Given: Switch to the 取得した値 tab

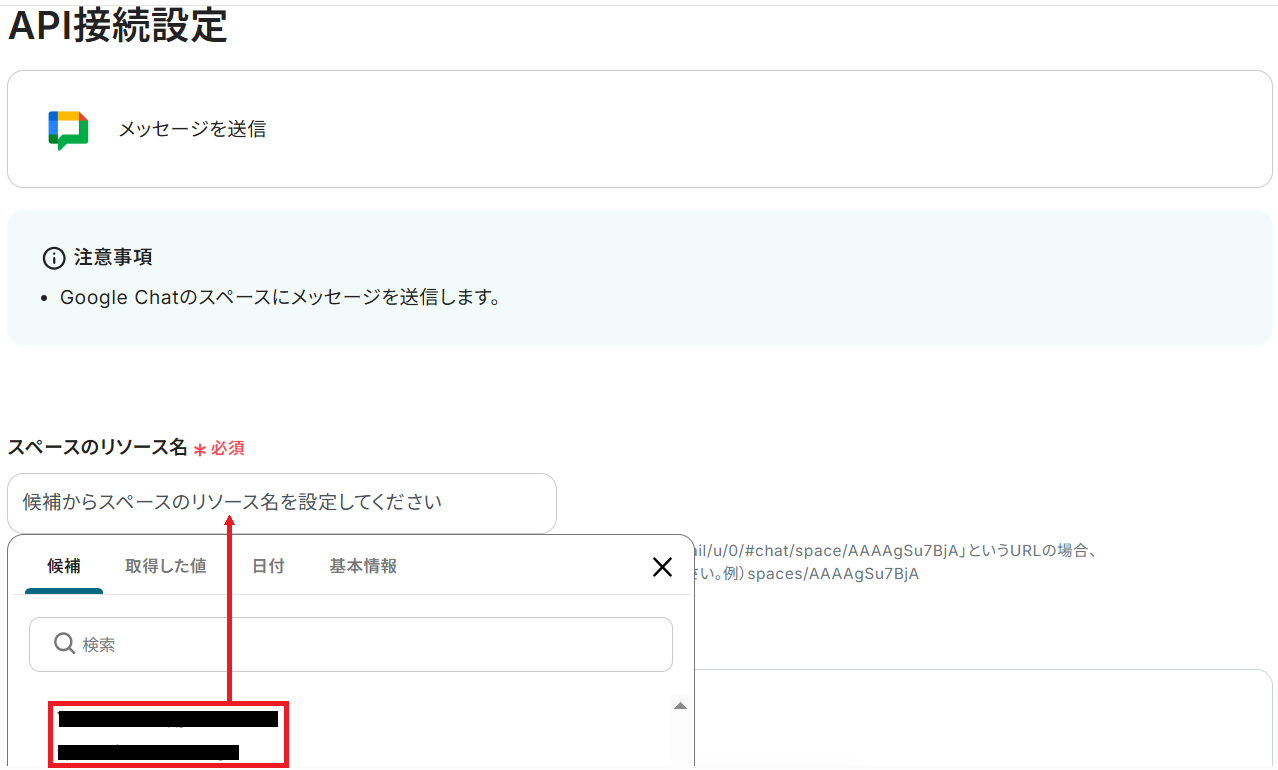Looking at the screenshot, I should tap(166, 566).
